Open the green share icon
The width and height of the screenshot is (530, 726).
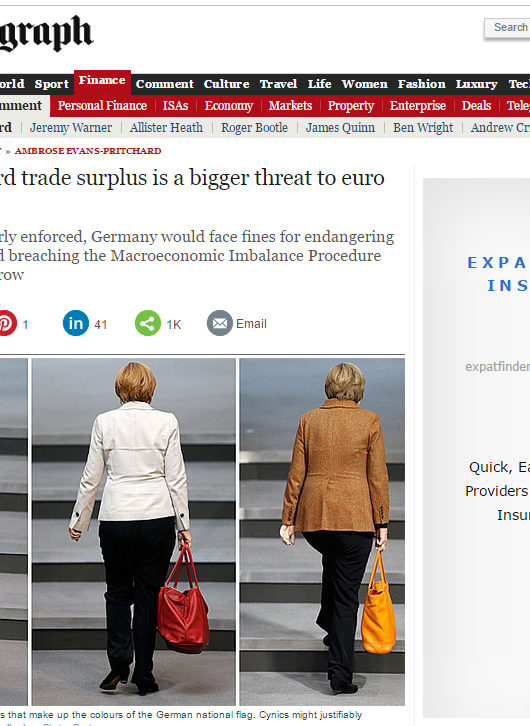click(x=148, y=323)
